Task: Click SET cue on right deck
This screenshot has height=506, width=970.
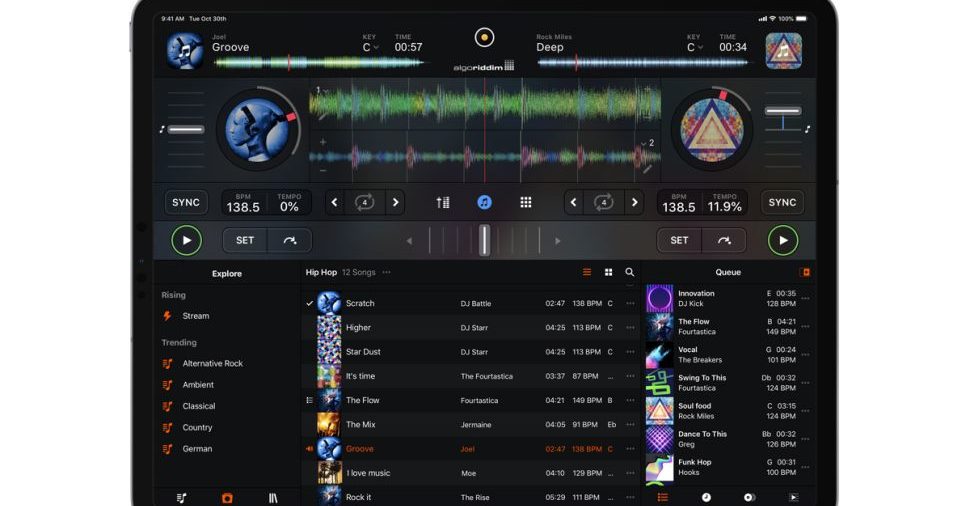Action: pyautogui.click(x=679, y=241)
